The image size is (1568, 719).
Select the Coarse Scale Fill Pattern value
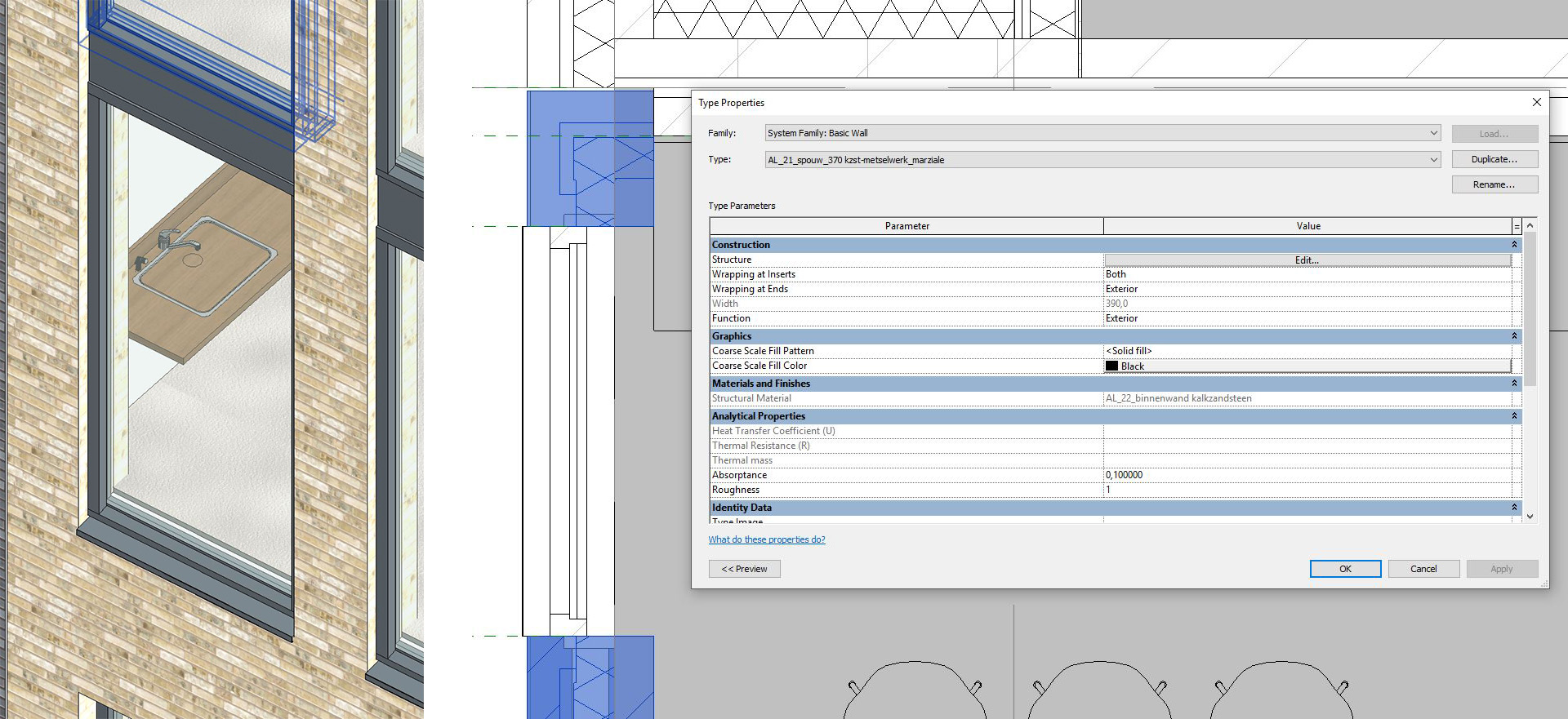(1307, 351)
